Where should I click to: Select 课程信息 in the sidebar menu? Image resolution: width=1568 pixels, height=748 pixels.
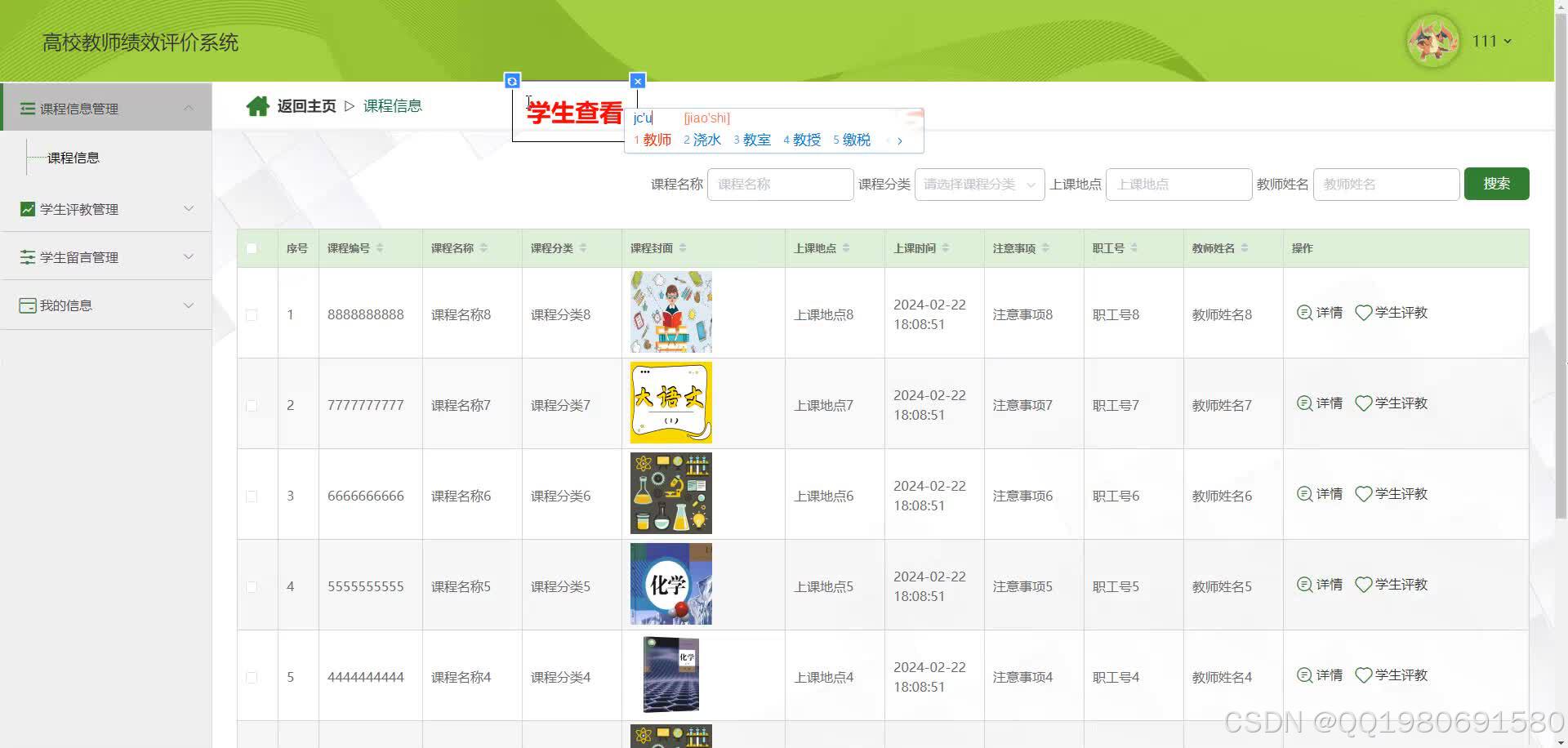coord(73,157)
